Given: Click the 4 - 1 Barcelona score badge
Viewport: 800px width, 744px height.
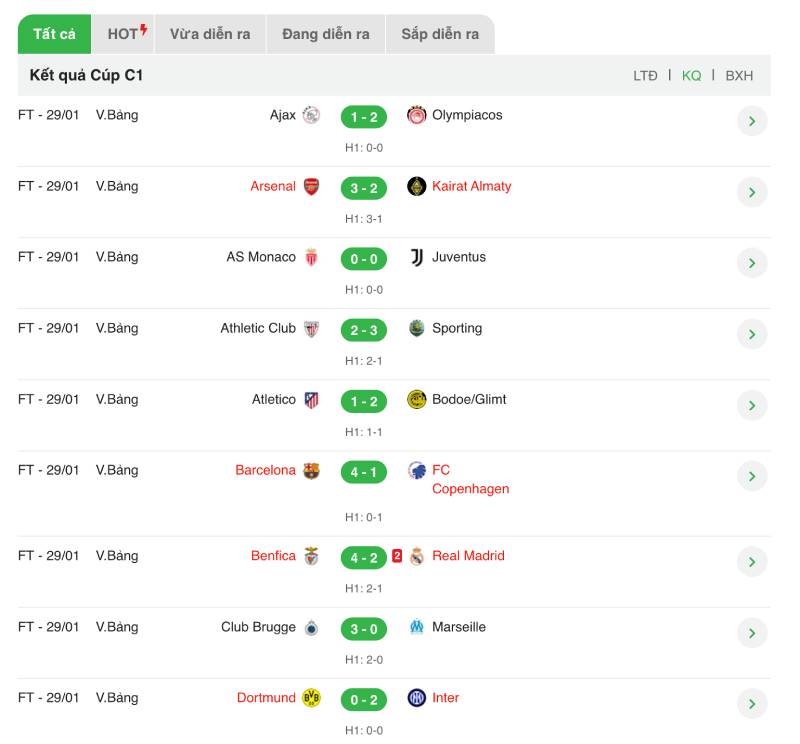Looking at the screenshot, I should pos(364,473).
